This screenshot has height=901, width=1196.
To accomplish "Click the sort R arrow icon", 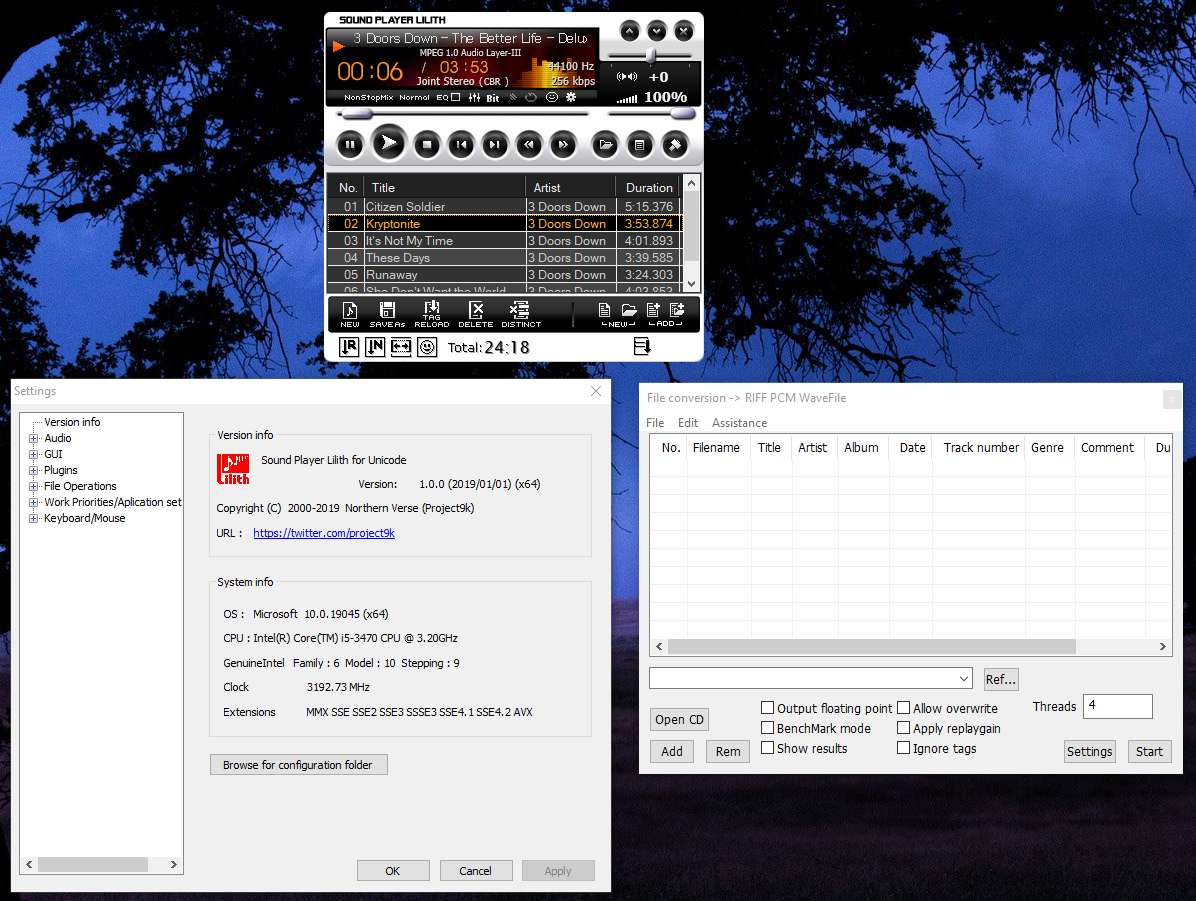I will pos(349,347).
